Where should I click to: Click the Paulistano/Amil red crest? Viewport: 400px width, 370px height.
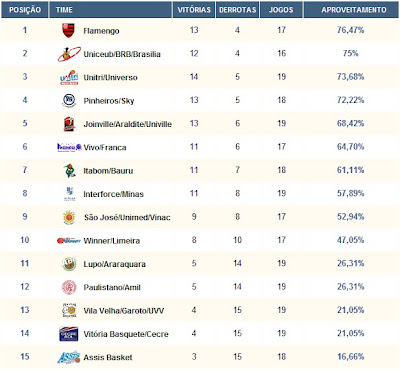click(69, 287)
